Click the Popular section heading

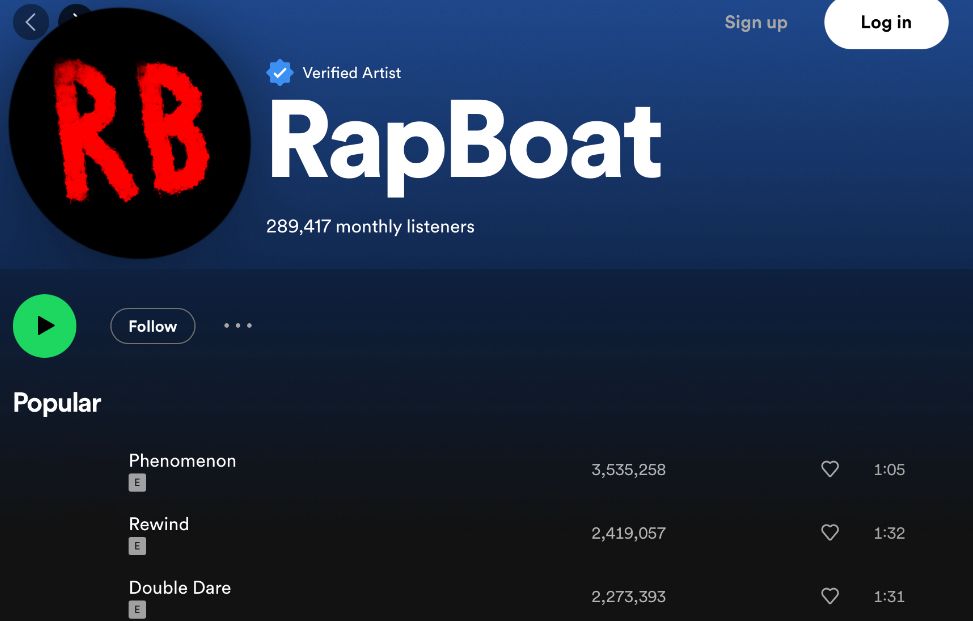(x=57, y=403)
